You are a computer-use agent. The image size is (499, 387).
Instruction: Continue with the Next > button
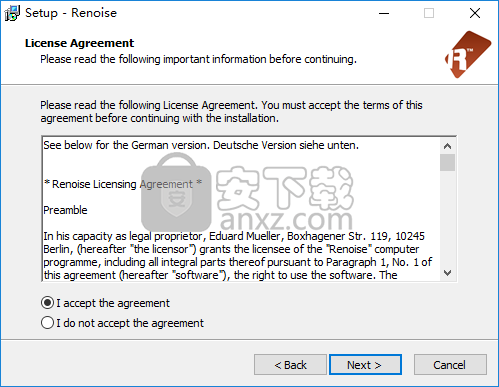pyautogui.click(x=365, y=365)
